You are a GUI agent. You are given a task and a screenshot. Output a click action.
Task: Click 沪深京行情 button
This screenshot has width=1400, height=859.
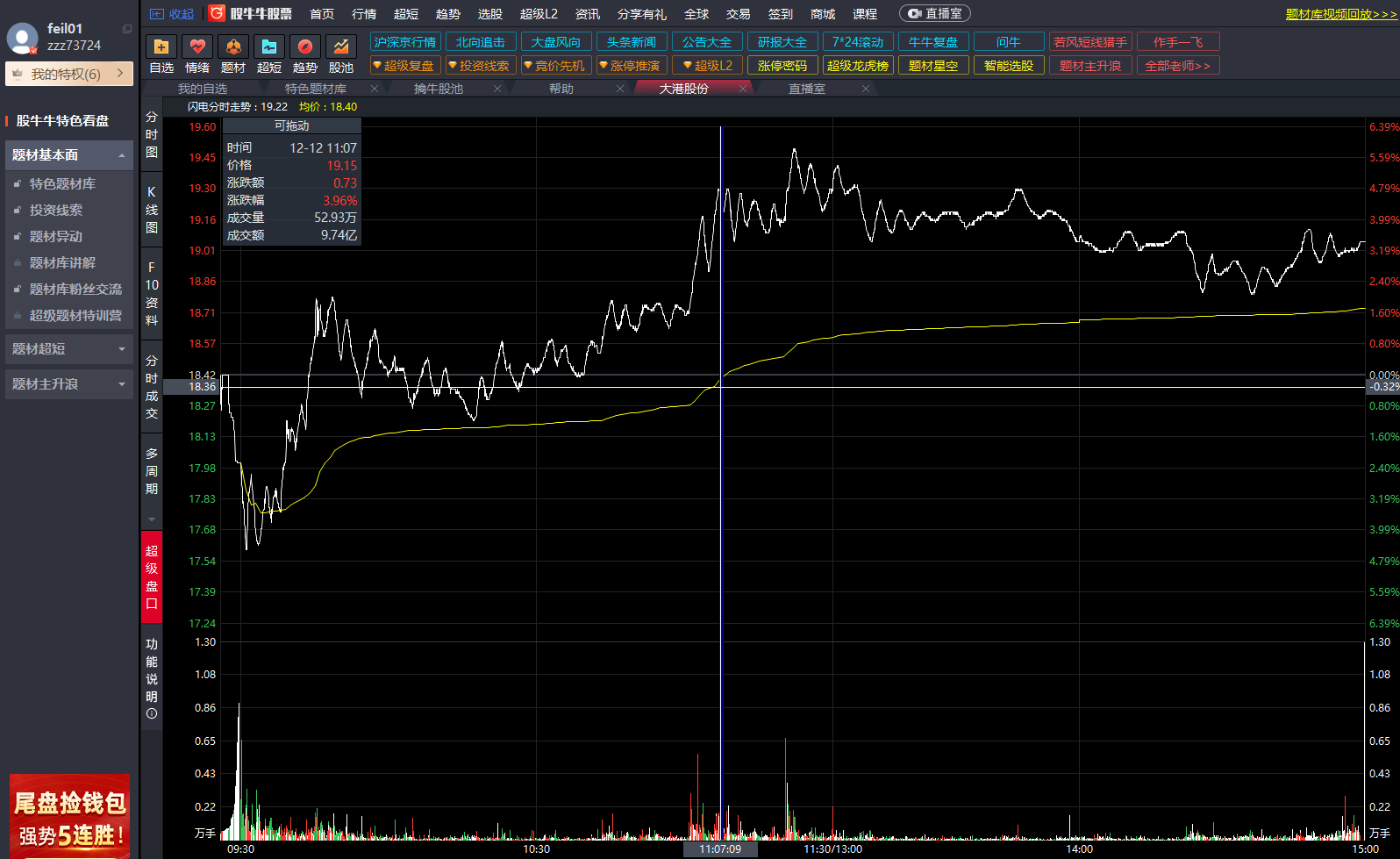(405, 42)
